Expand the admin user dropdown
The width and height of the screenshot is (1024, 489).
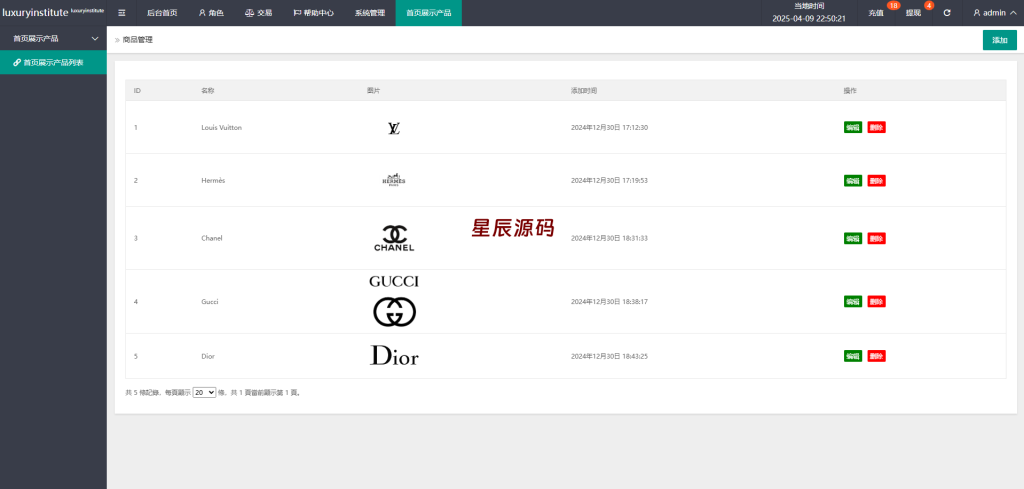(995, 12)
